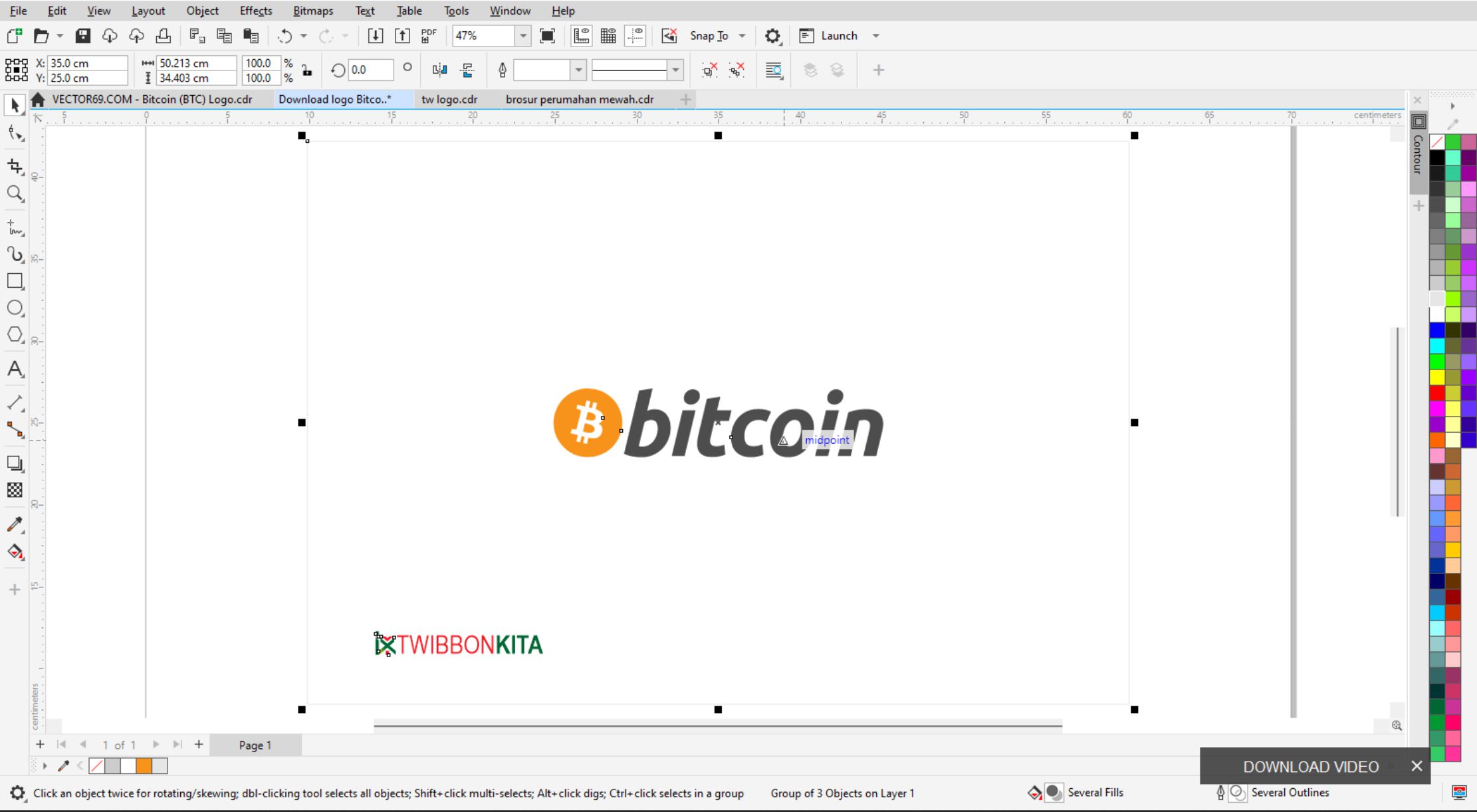The height and width of the screenshot is (812, 1477).
Task: Click Ungroup objects icon
Action: click(710, 70)
